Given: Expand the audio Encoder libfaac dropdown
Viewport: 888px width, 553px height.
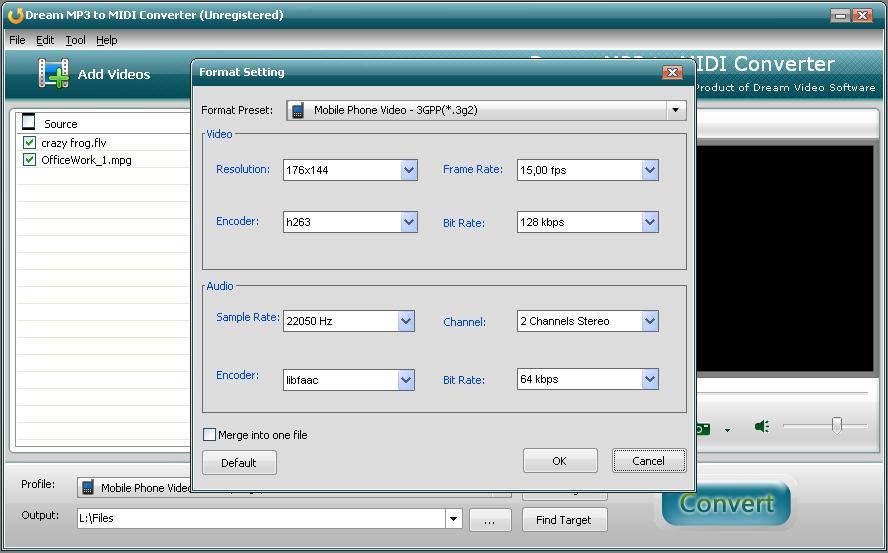Looking at the screenshot, I should tap(405, 380).
